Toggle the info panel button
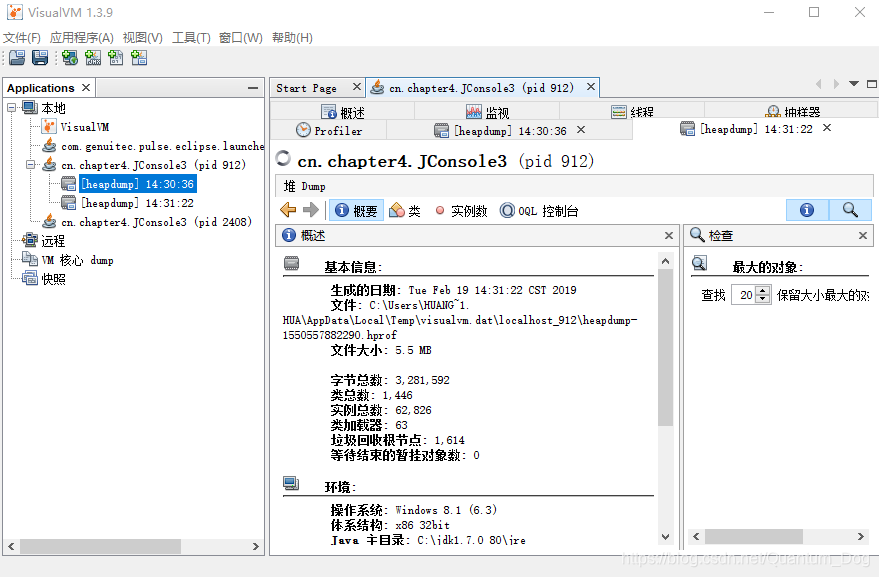This screenshot has width=879, height=577. [x=807, y=210]
